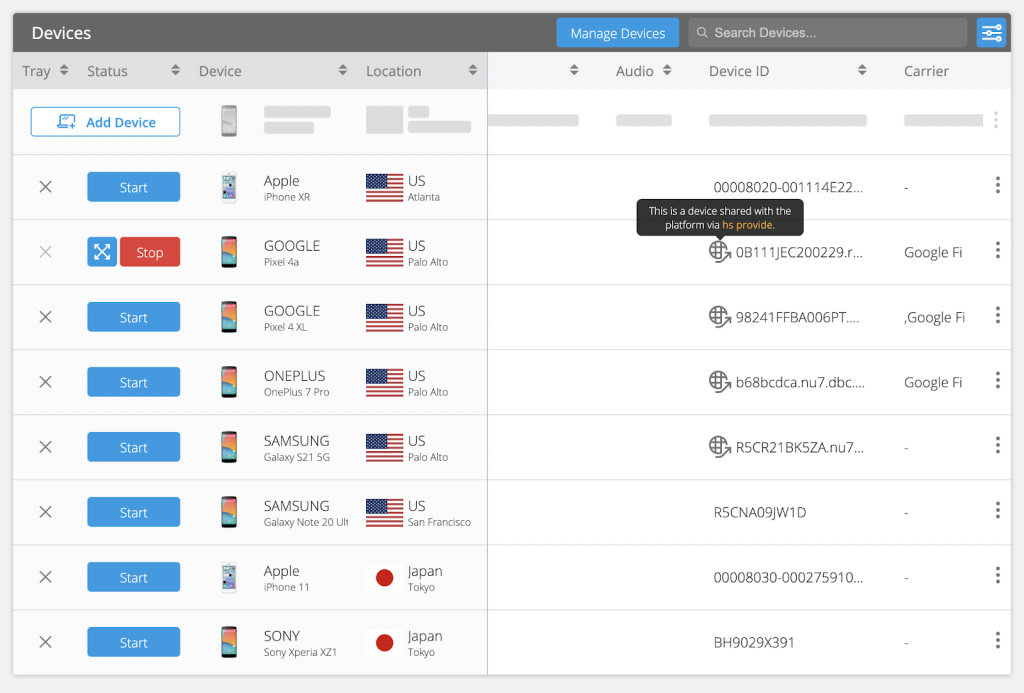Open the column filter settings icon
The width and height of the screenshot is (1024, 693).
(x=991, y=33)
